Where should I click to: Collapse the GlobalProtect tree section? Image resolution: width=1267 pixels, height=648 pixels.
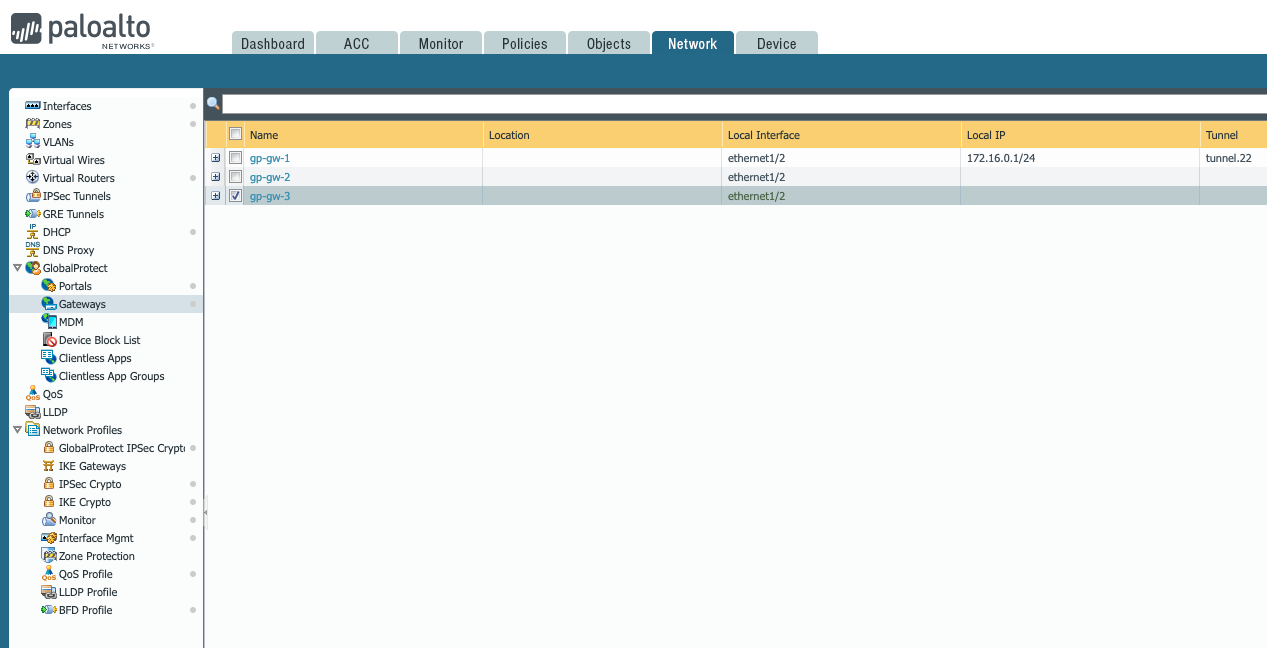coord(17,268)
